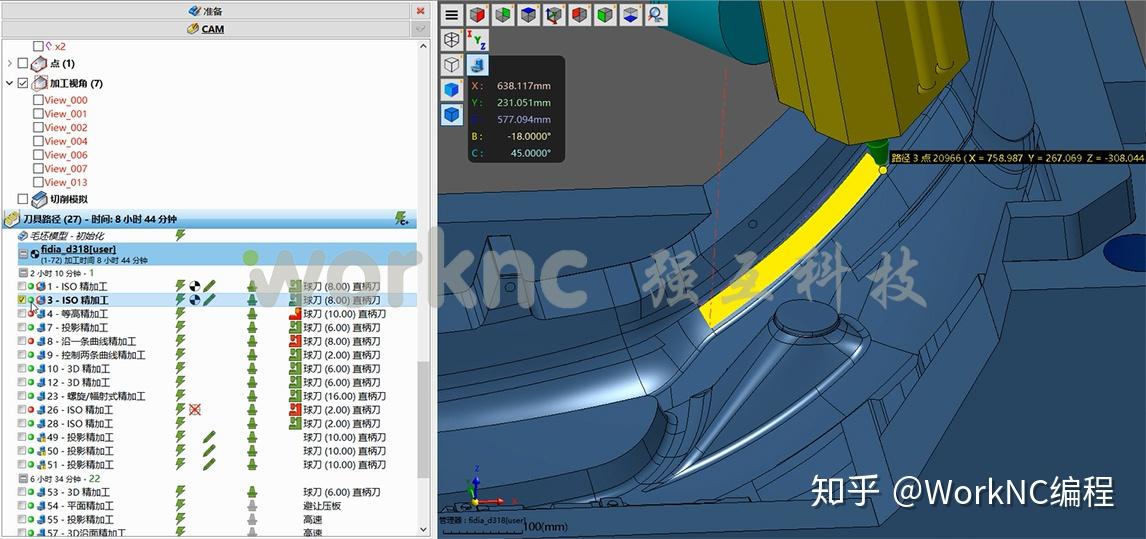Tick the View_000 checkbox
The image size is (1146, 539).
(38, 100)
